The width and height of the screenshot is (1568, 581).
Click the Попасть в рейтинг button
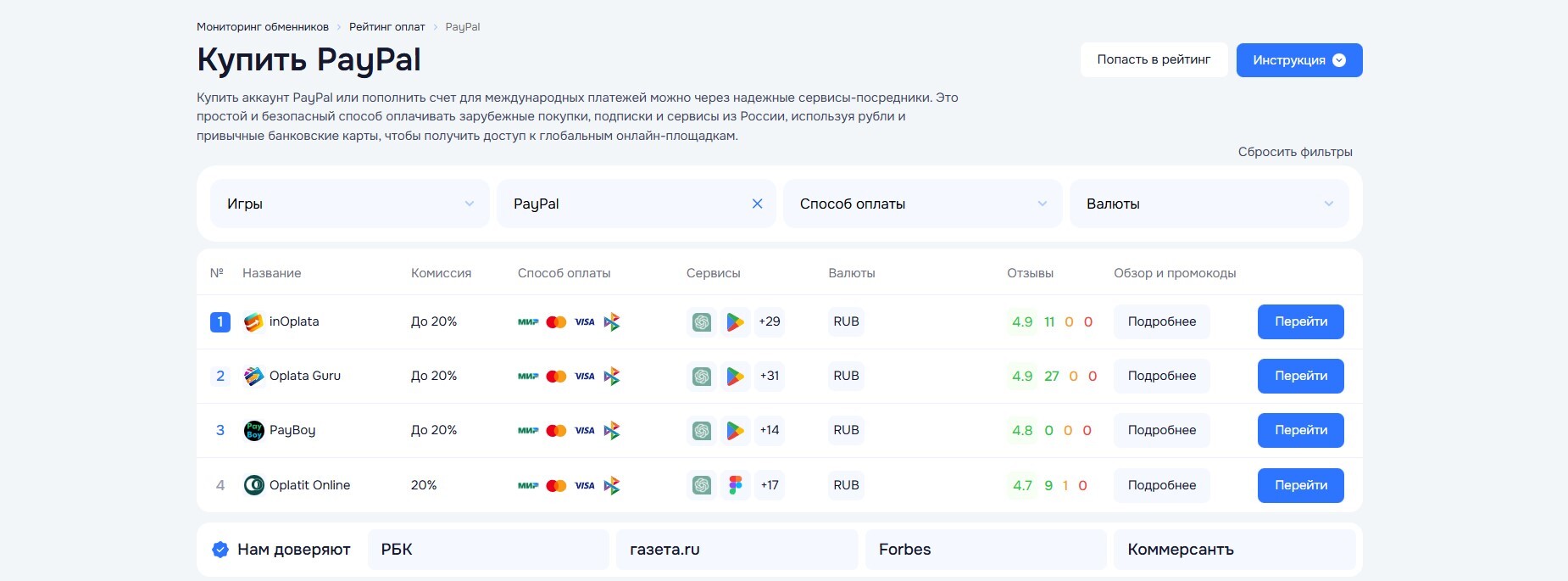[x=1154, y=59]
